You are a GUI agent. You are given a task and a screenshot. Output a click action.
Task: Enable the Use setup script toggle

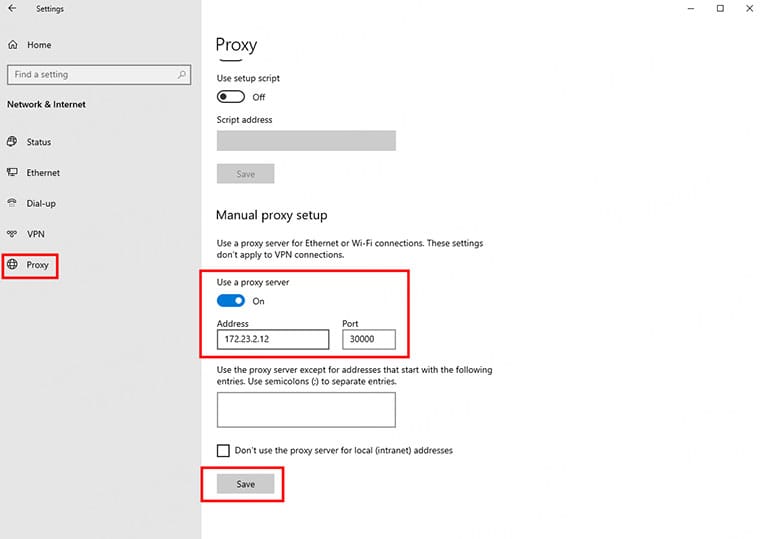click(230, 97)
